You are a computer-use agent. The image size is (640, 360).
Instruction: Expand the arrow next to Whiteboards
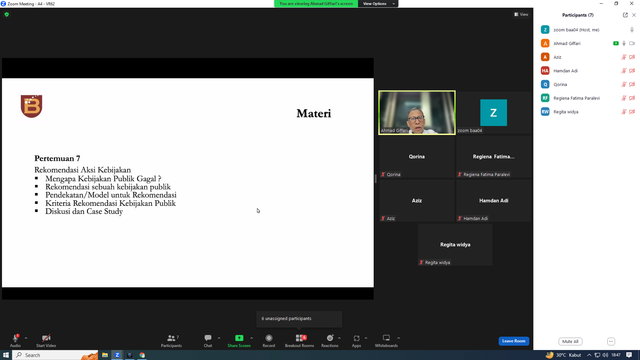tap(398, 338)
